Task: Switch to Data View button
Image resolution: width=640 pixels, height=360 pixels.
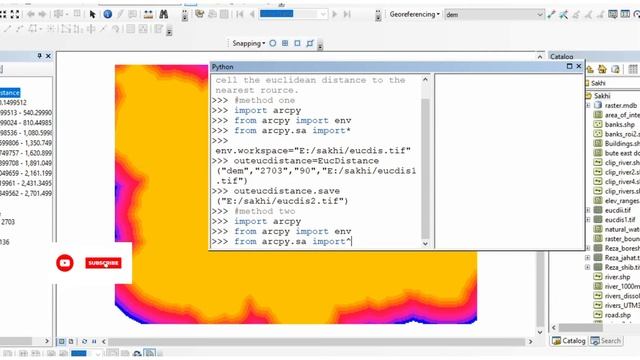Action: click(x=61, y=341)
